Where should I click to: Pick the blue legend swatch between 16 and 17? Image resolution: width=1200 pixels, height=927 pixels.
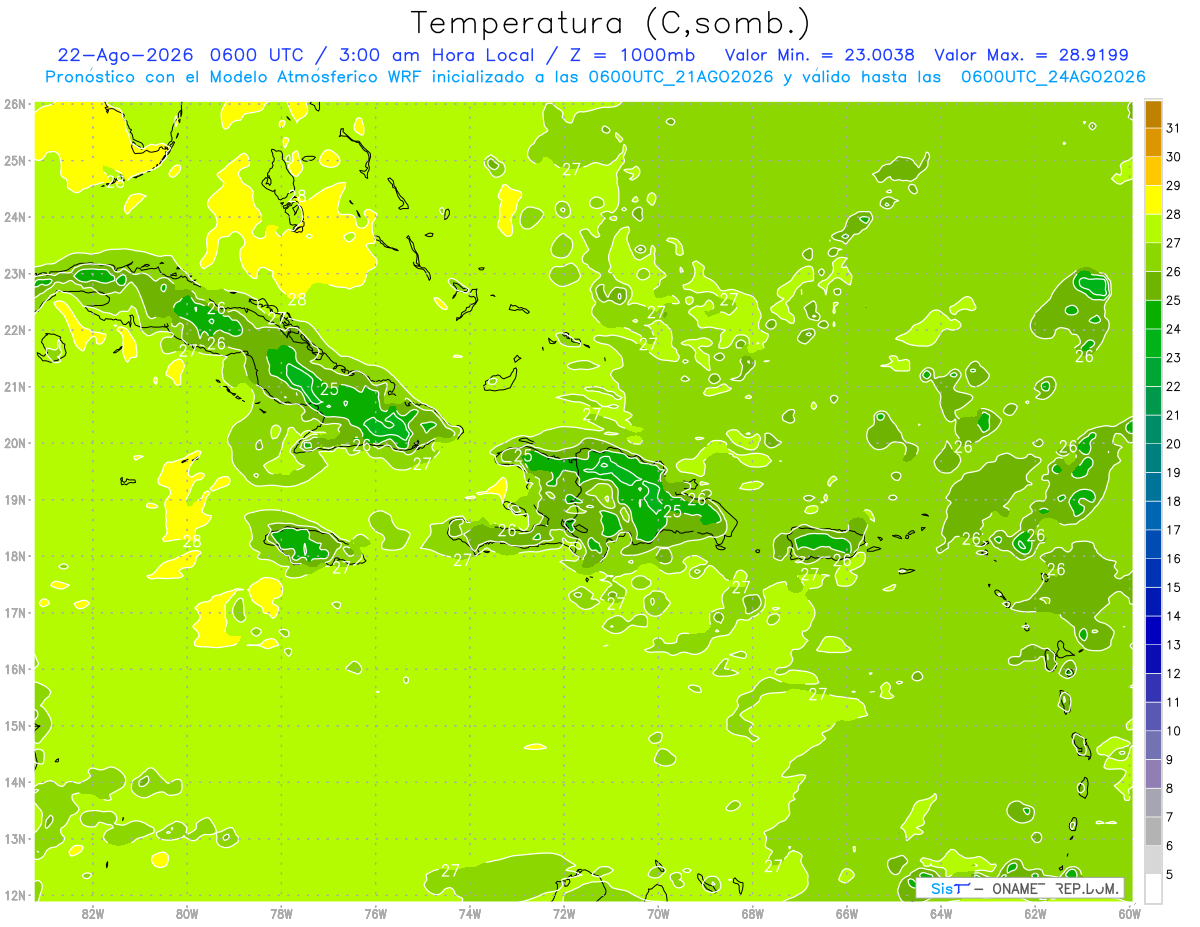pyautogui.click(x=1154, y=544)
